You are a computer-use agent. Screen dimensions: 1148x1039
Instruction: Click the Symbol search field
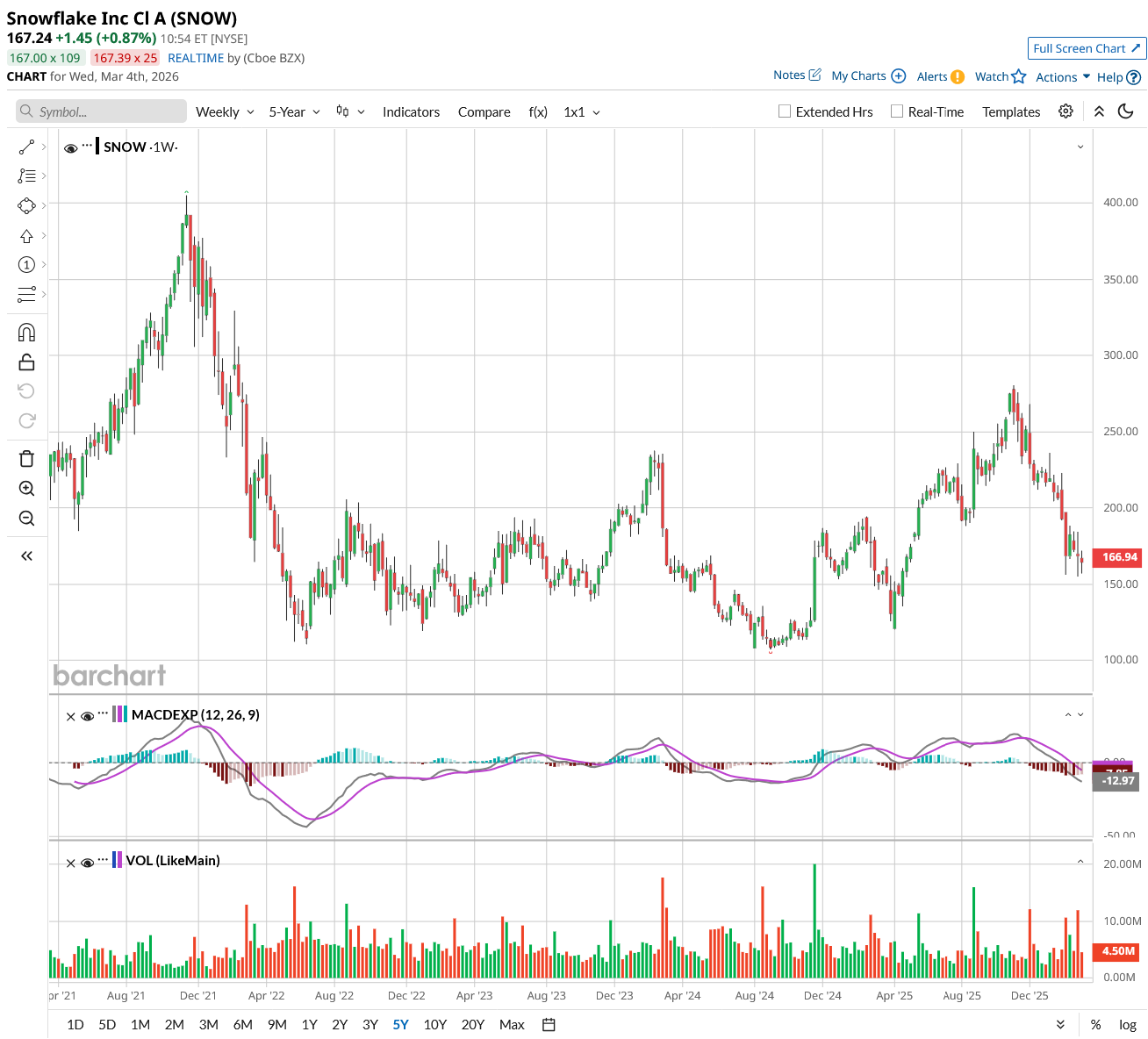tap(102, 111)
